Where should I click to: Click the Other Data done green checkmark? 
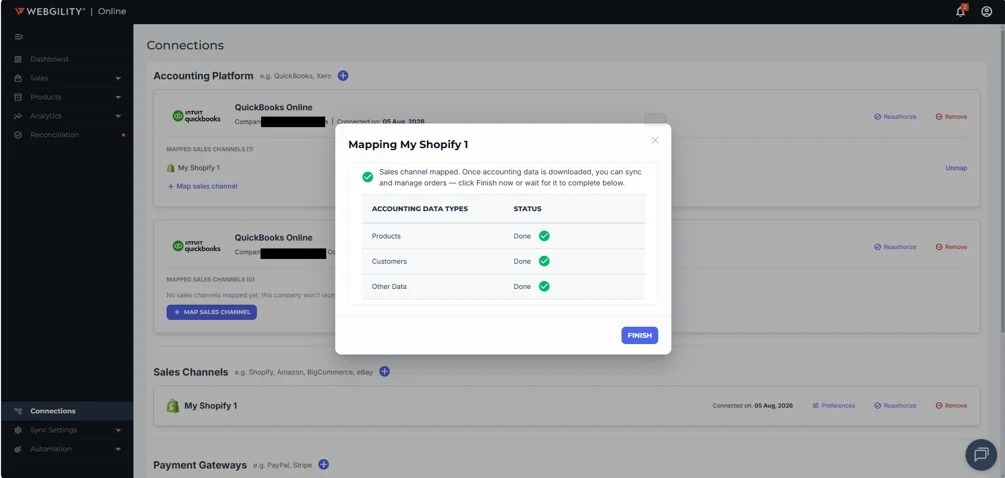point(544,286)
